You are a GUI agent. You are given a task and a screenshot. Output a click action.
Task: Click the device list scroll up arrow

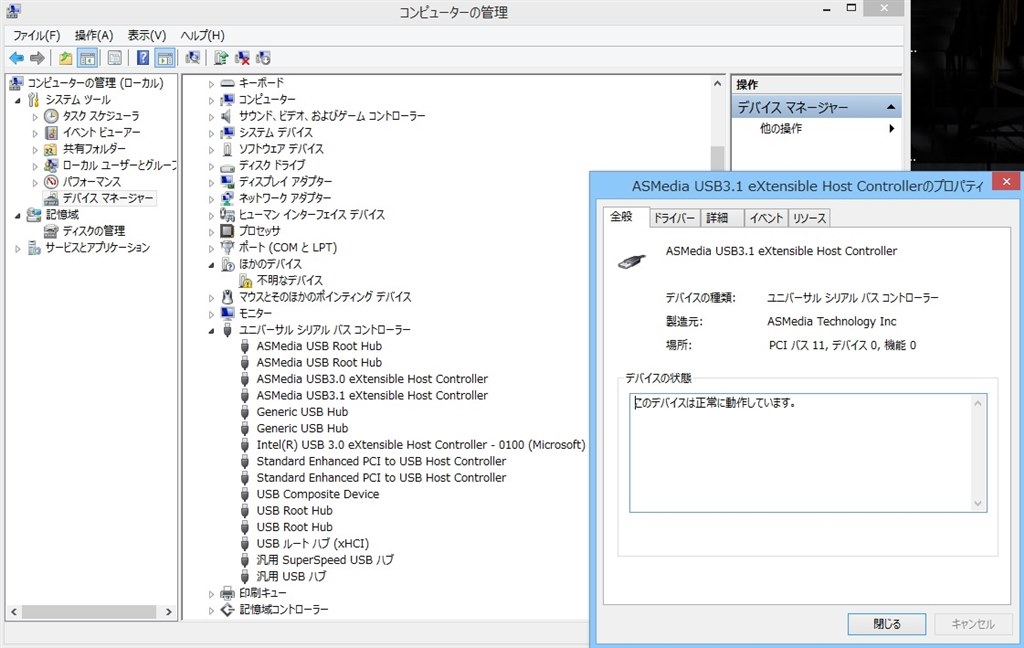pos(717,84)
